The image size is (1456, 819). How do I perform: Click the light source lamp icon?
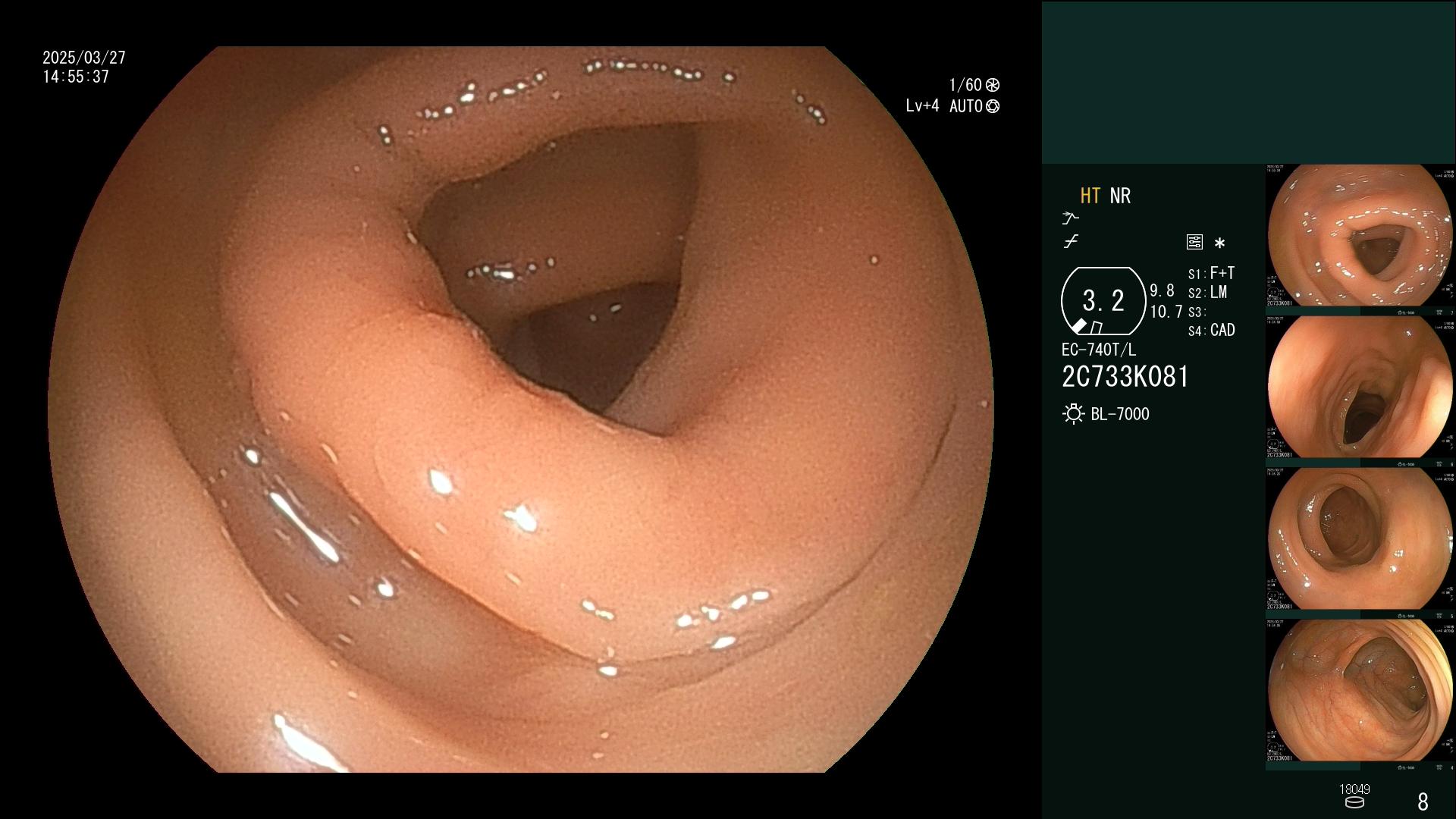tap(1073, 414)
